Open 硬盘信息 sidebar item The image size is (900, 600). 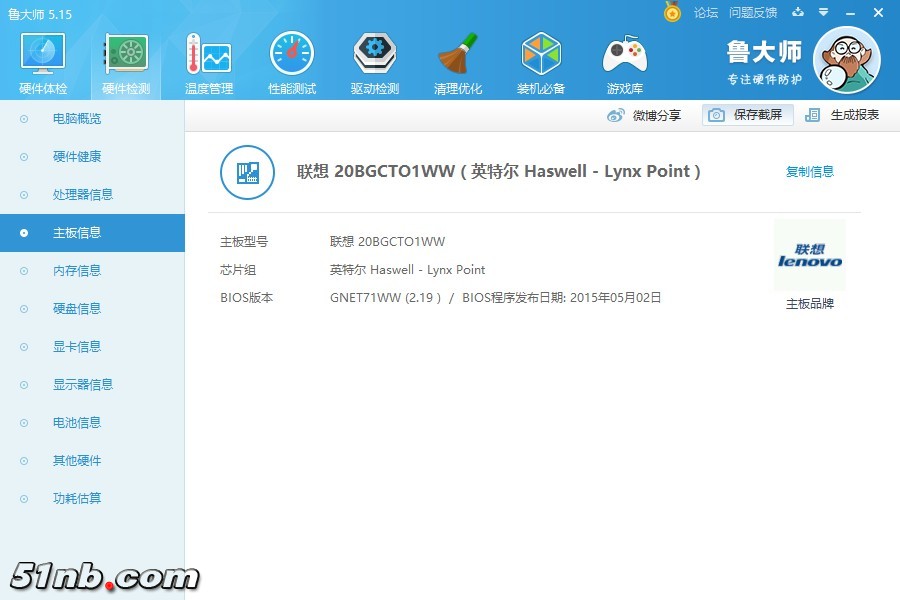(77, 309)
